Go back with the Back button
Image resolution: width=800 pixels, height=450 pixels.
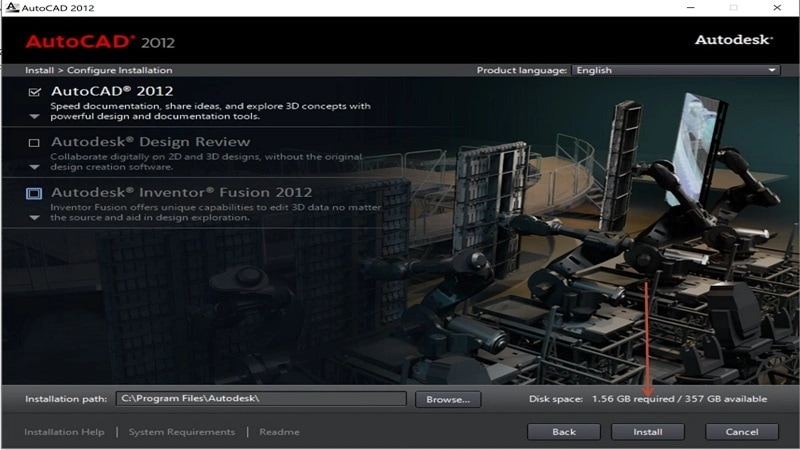[564, 432]
